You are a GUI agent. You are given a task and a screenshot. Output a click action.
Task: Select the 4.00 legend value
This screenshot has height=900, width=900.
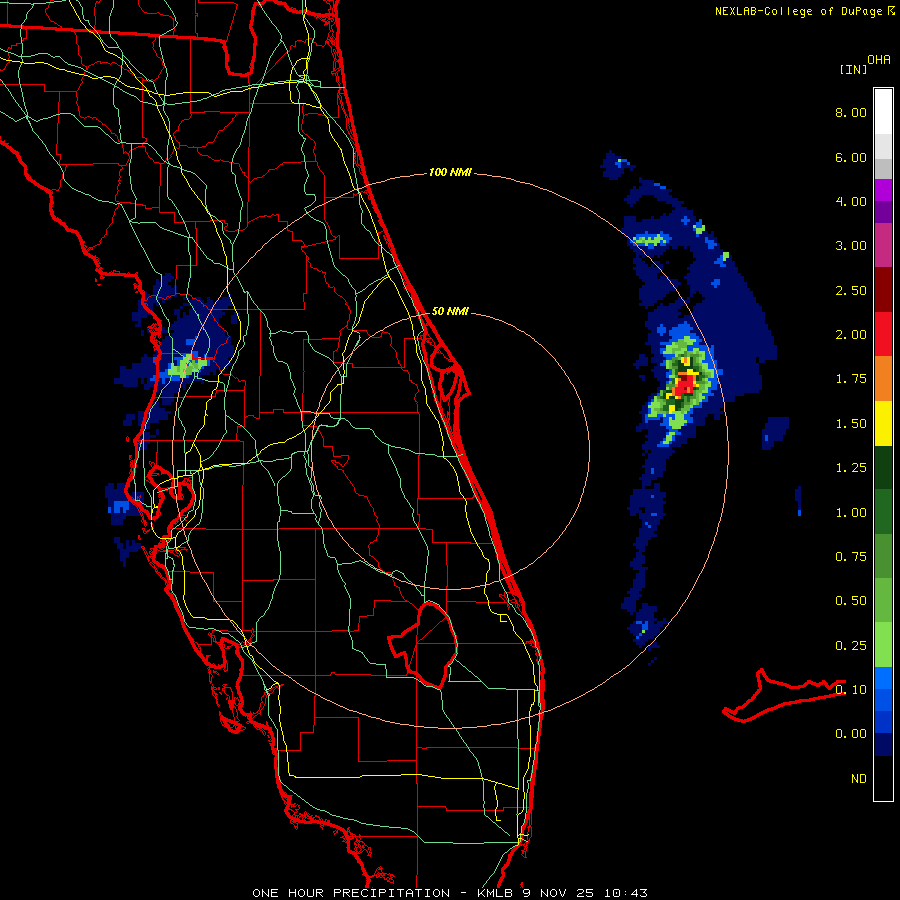point(851,201)
